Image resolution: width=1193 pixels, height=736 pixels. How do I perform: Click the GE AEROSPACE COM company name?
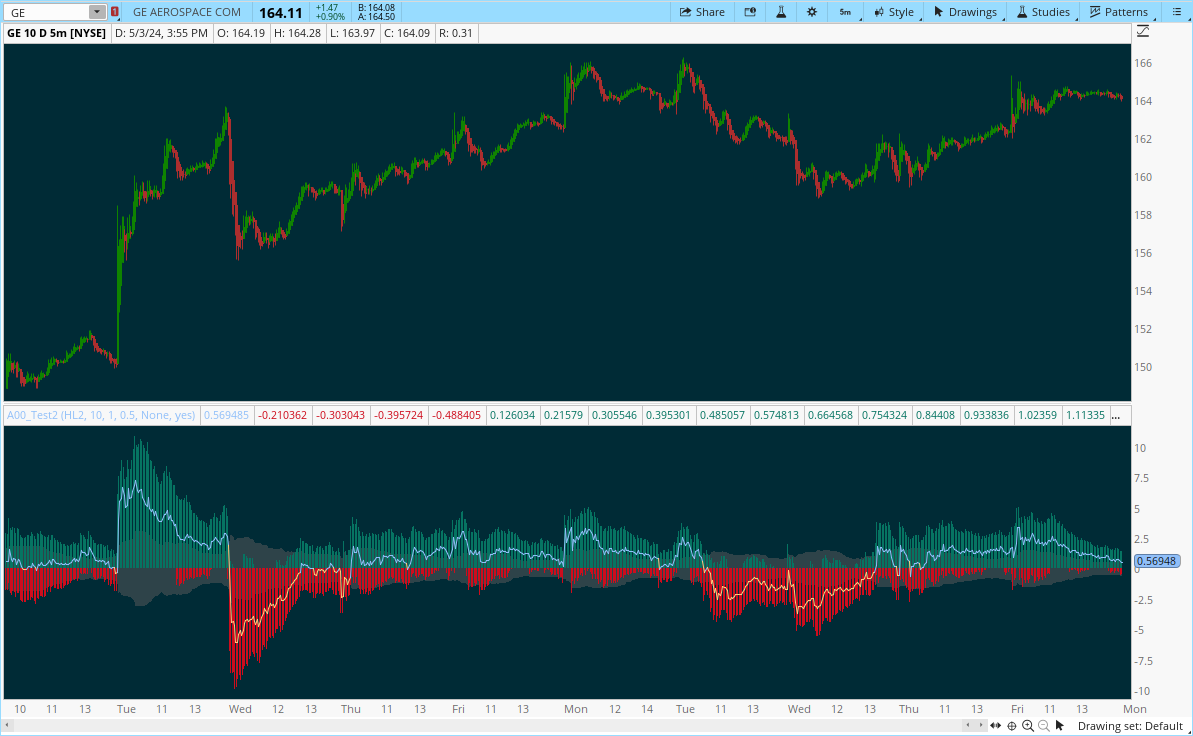click(x=187, y=12)
